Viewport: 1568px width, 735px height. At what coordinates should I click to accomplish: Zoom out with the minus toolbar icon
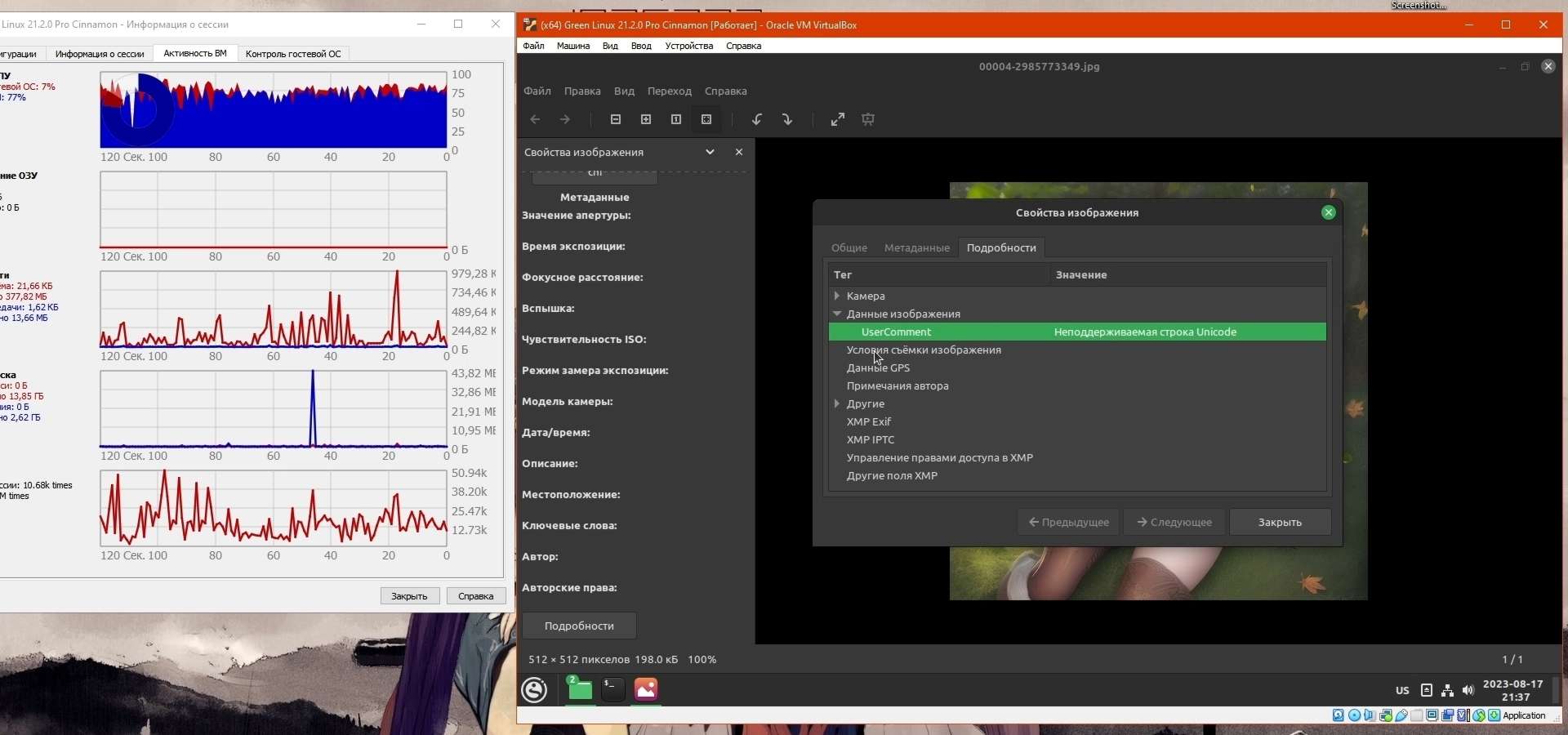(x=616, y=119)
